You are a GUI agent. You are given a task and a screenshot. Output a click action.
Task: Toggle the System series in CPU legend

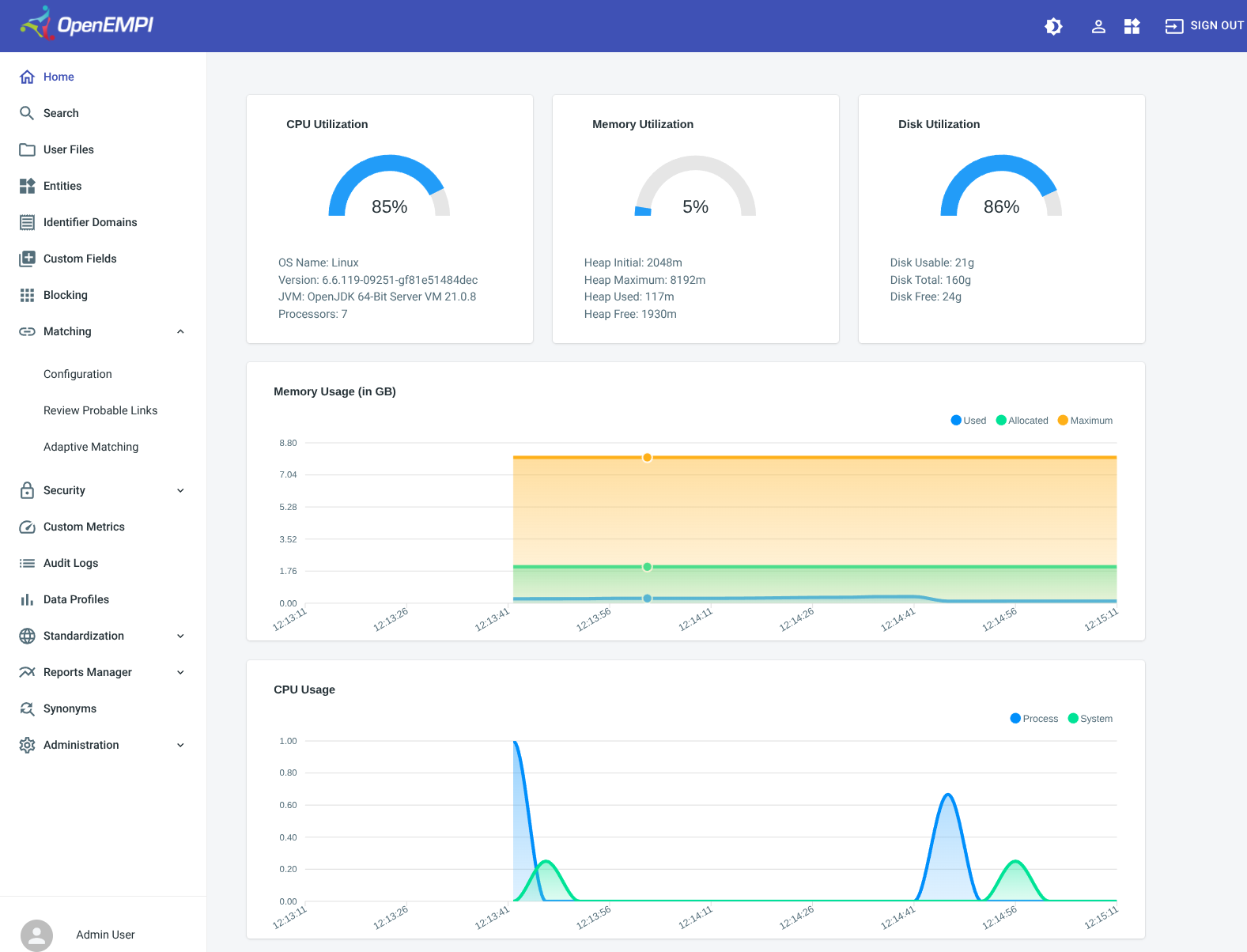[x=1090, y=719]
